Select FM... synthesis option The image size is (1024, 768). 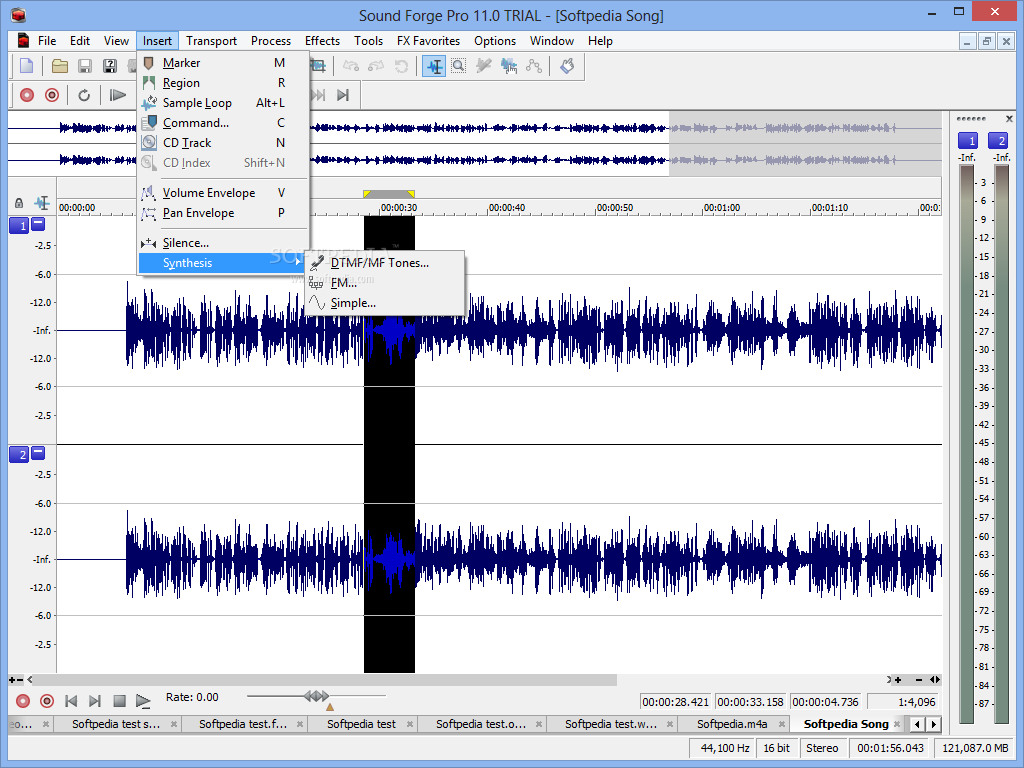385,283
